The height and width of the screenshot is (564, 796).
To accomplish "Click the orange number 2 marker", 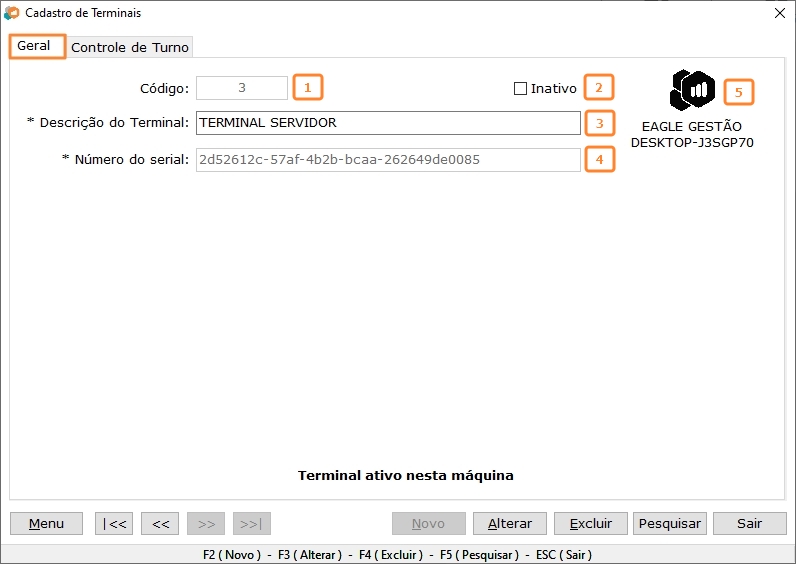I will pyautogui.click(x=599, y=88).
